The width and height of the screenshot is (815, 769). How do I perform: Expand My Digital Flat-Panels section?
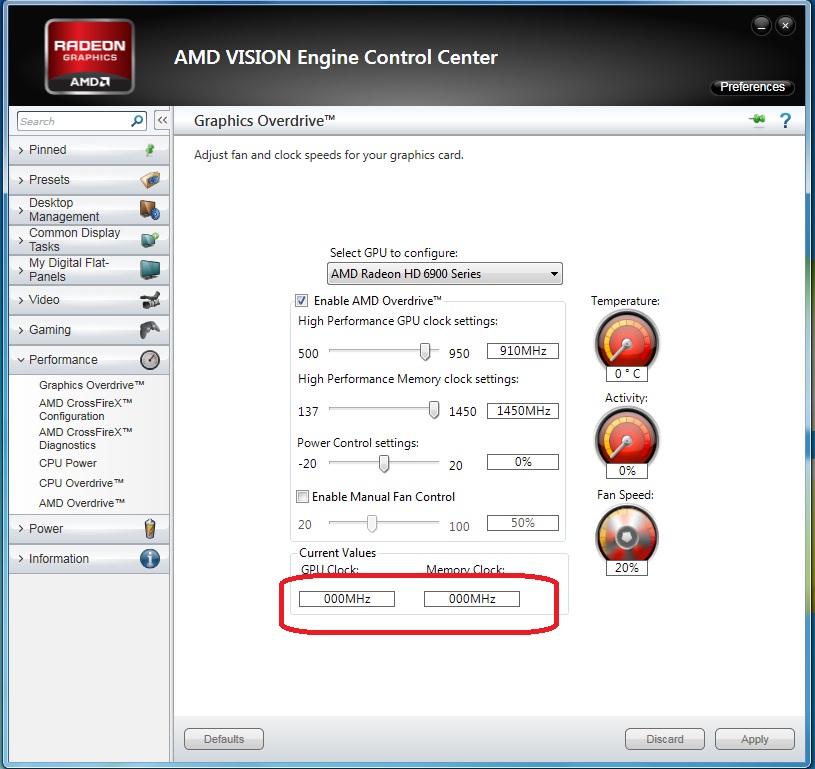[x=89, y=270]
